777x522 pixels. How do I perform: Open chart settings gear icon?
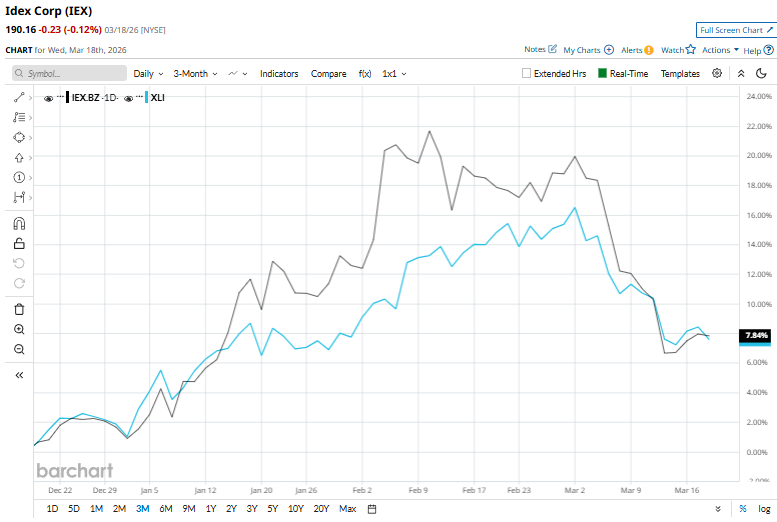pos(717,73)
